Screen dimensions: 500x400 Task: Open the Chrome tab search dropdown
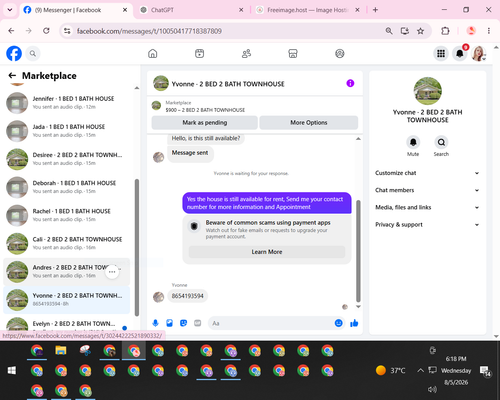pos(10,10)
